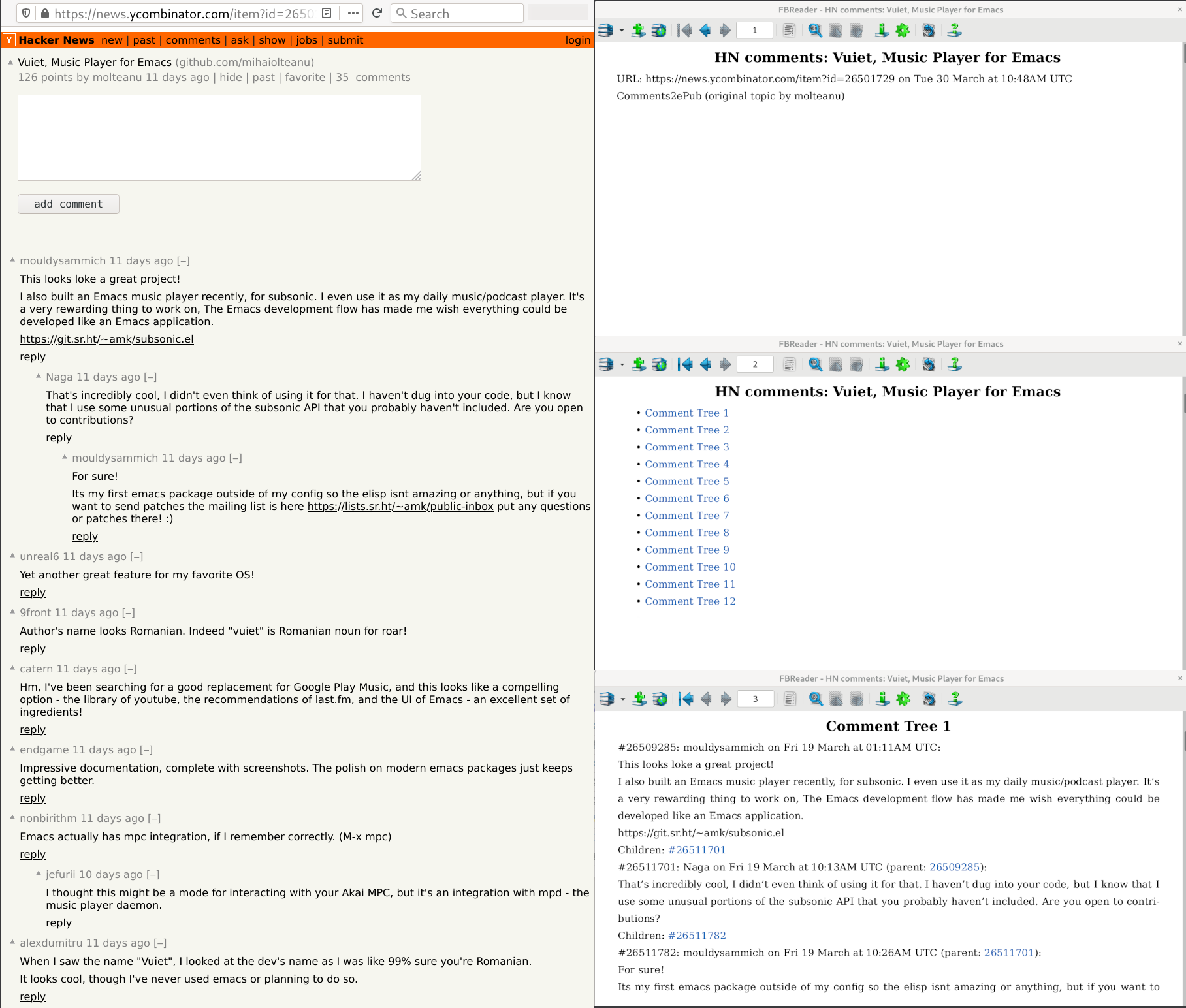The height and width of the screenshot is (1008, 1186).
Task: Open network library in bottom FBReader window
Action: tap(660, 699)
